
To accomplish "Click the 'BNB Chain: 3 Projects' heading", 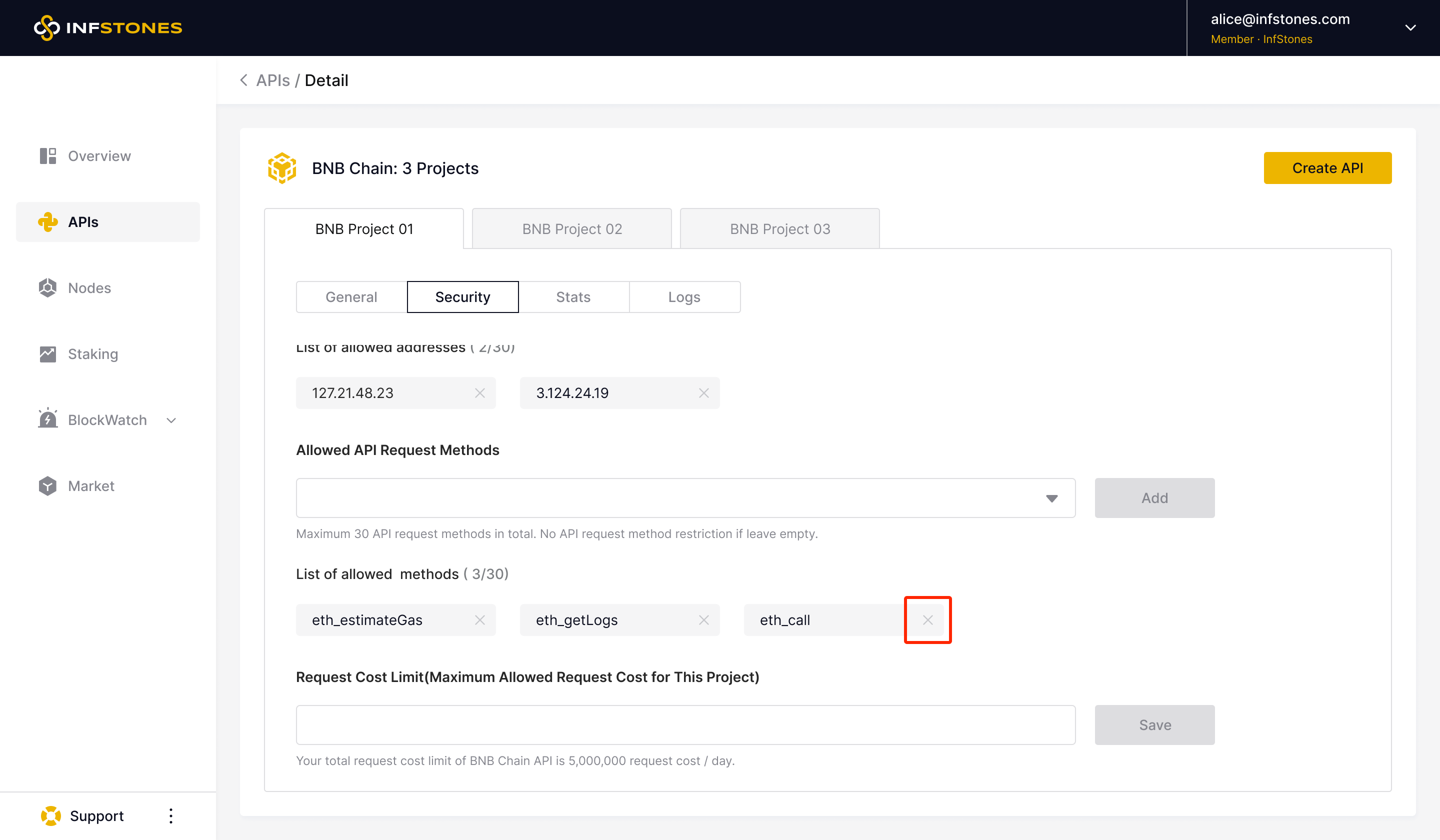I will click(395, 168).
